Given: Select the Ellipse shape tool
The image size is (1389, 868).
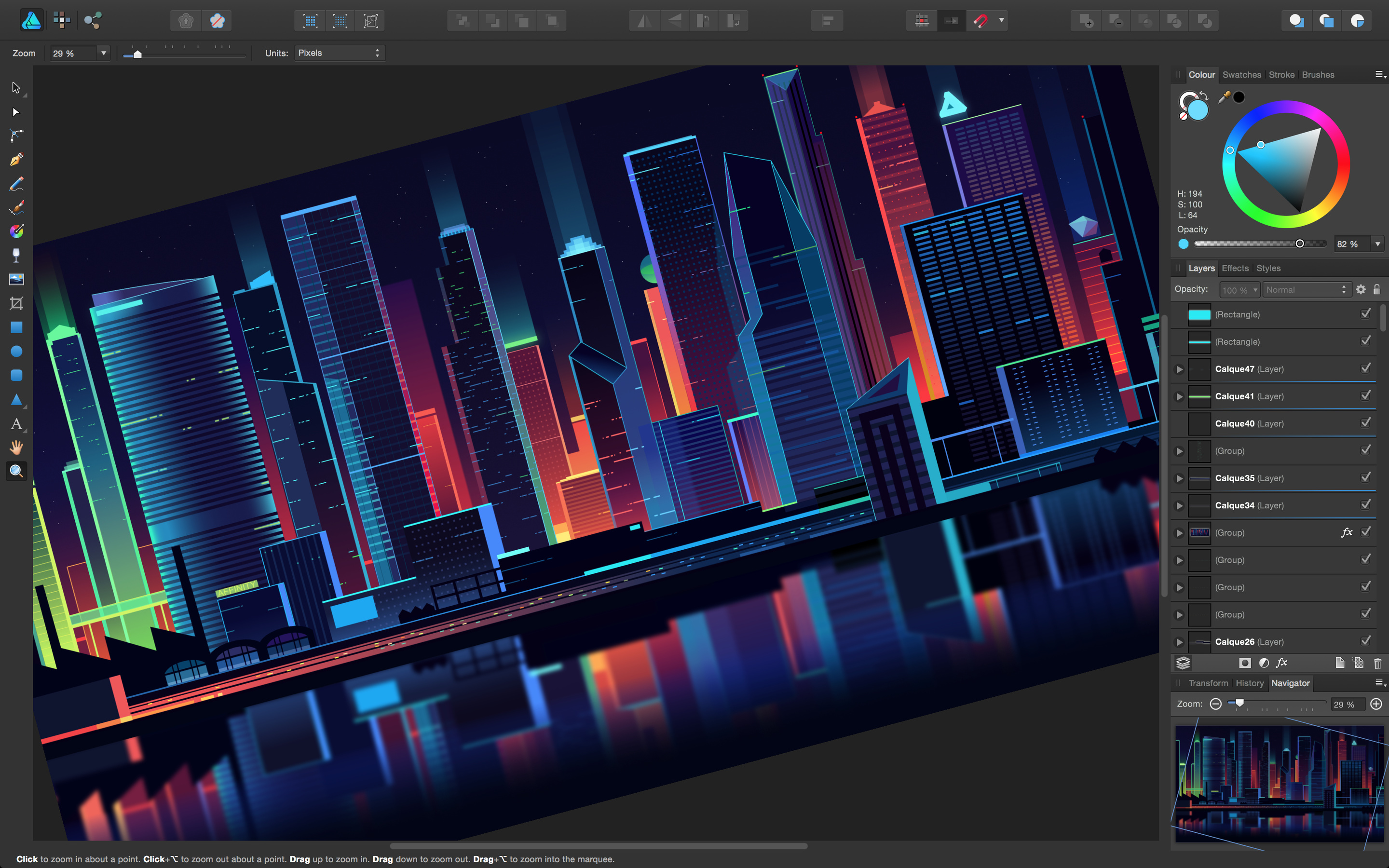Looking at the screenshot, I should point(16,352).
